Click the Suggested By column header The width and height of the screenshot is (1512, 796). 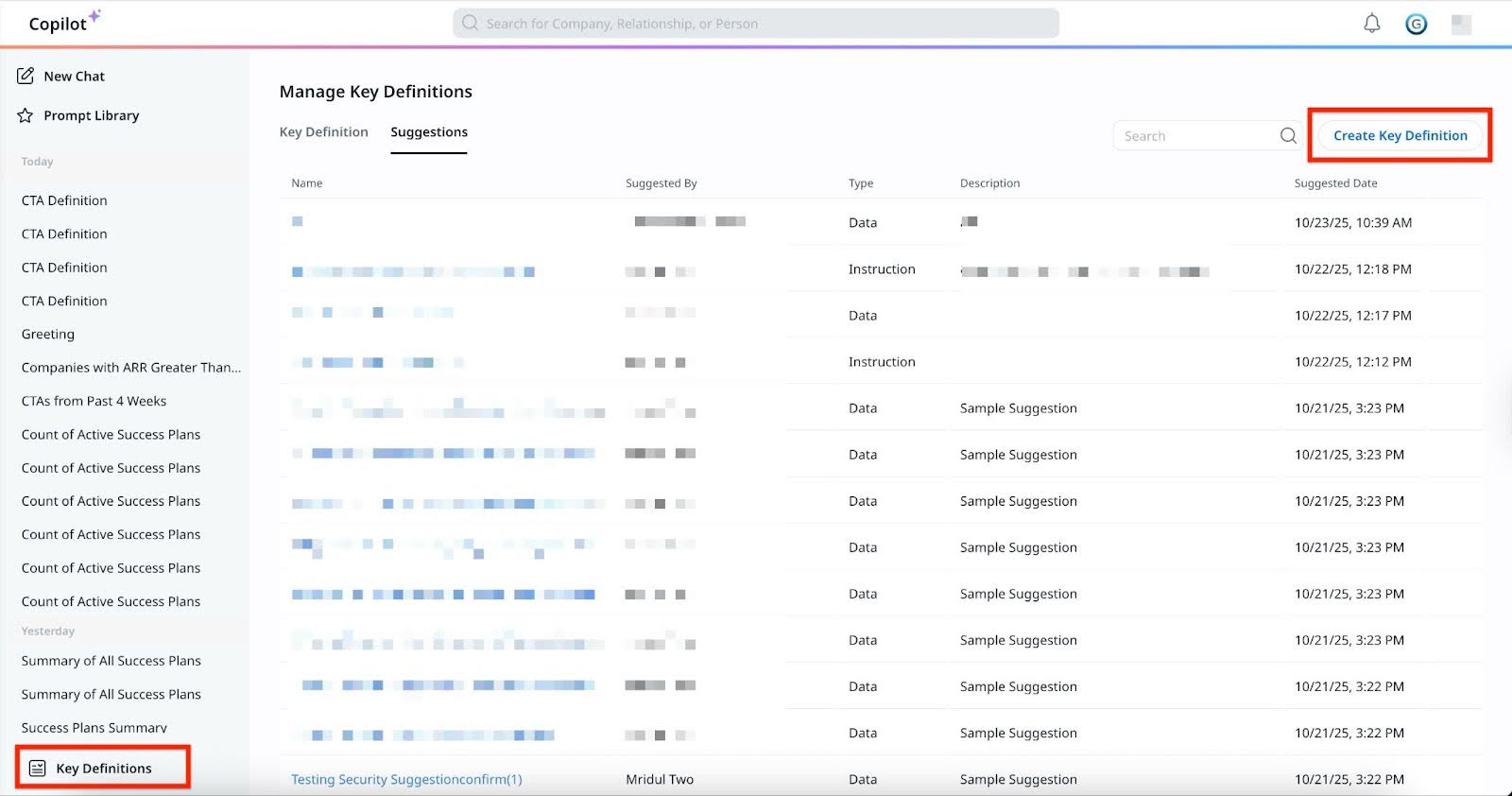[661, 183]
